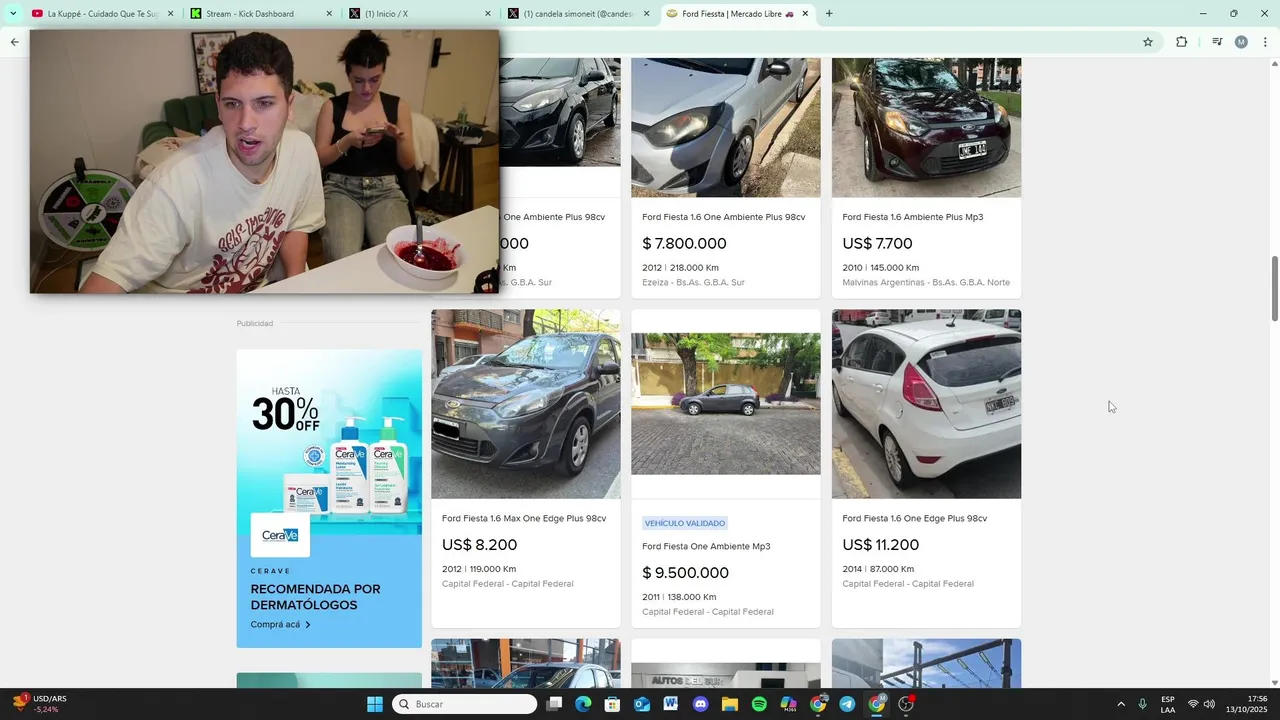Open the tab search dropdown arrow
Screen dimensions: 1280x720
pos(13,14)
